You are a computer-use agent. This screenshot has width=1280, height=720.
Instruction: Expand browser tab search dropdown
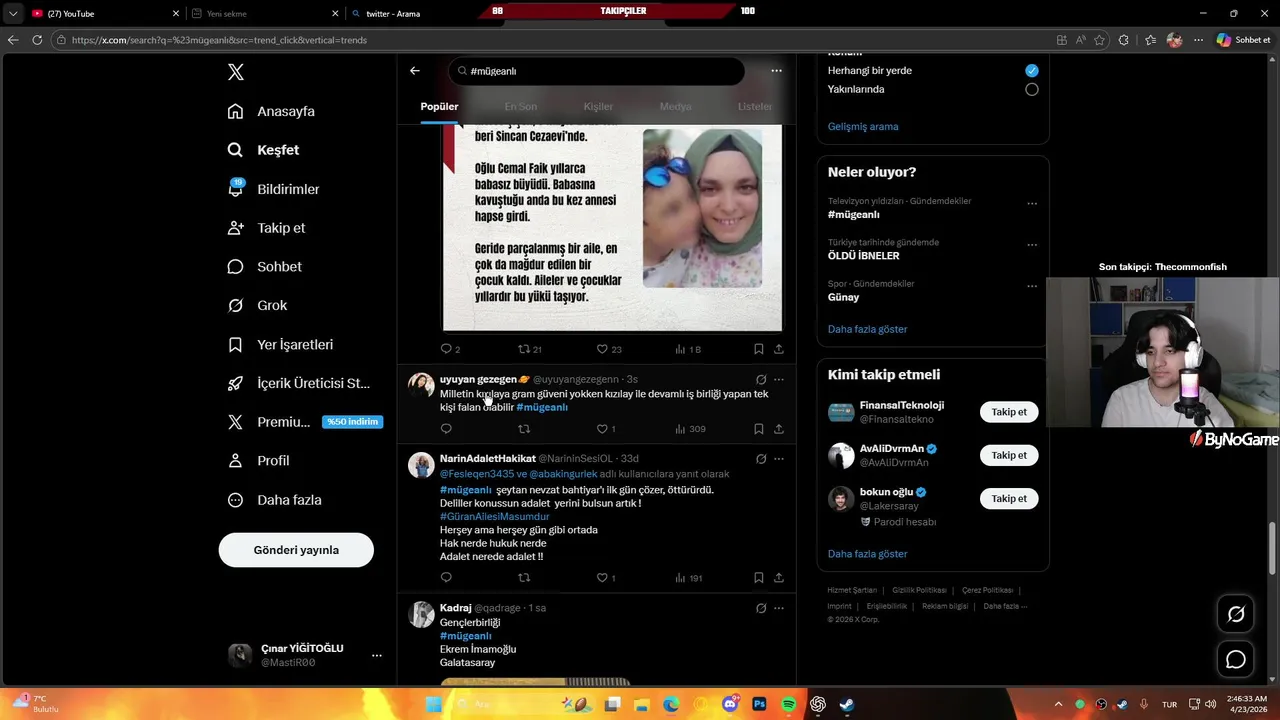12,13
